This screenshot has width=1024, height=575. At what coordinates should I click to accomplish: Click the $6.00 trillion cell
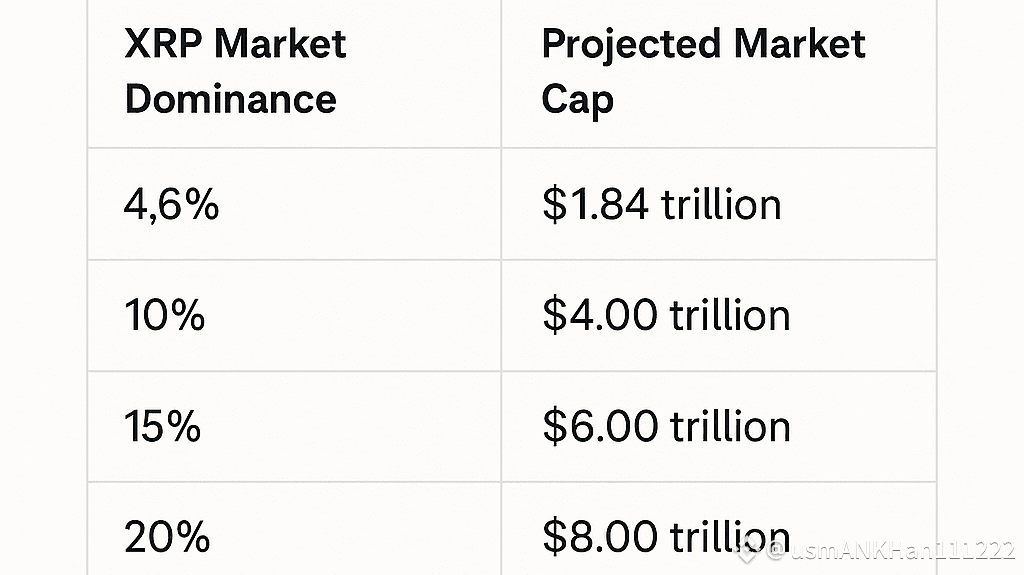pyautogui.click(x=666, y=427)
